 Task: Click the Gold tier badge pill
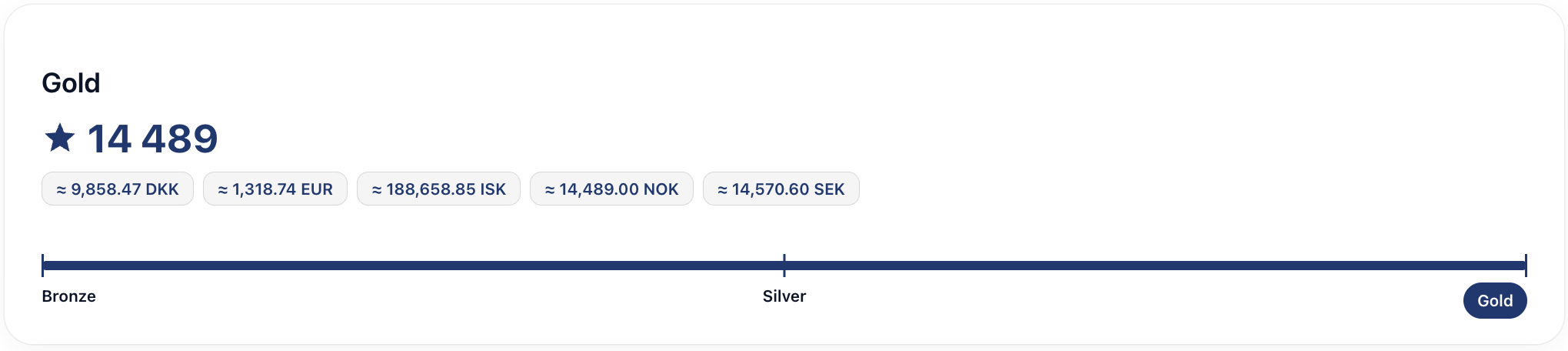1495,300
